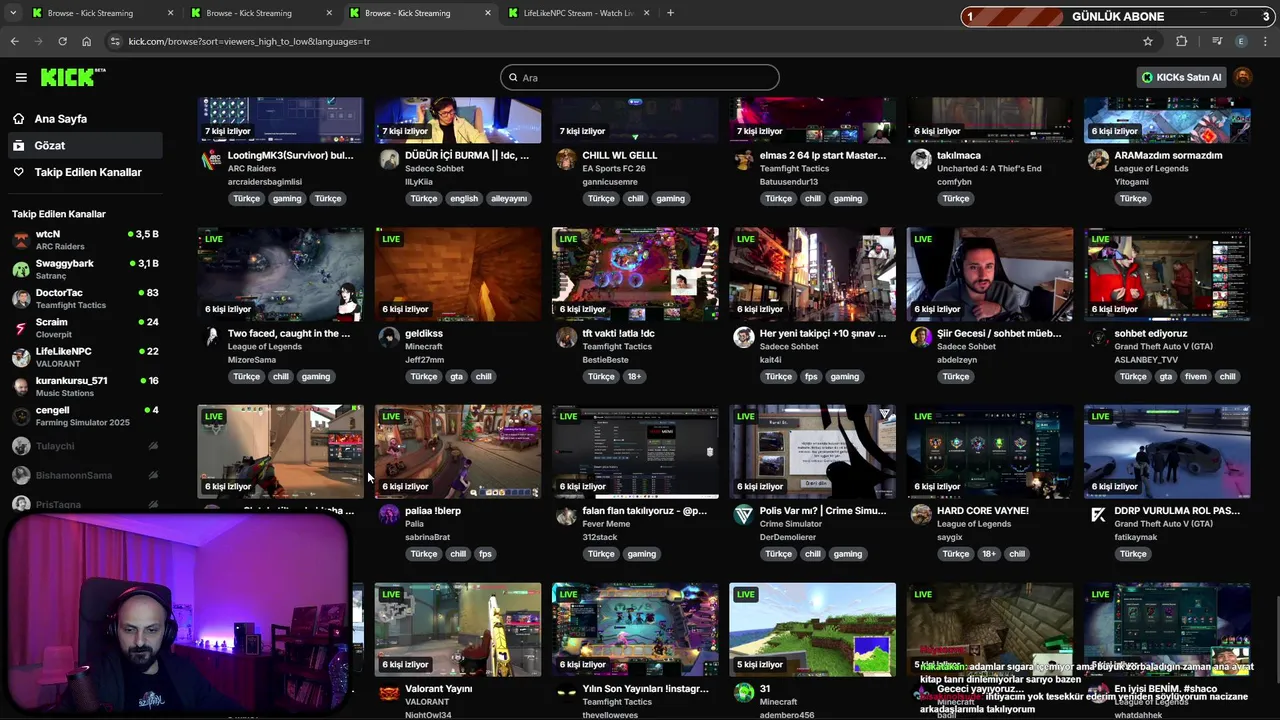Image resolution: width=1280 pixels, height=720 pixels.
Task: Open wtcN channel in followed list
Action: [x=85, y=240]
